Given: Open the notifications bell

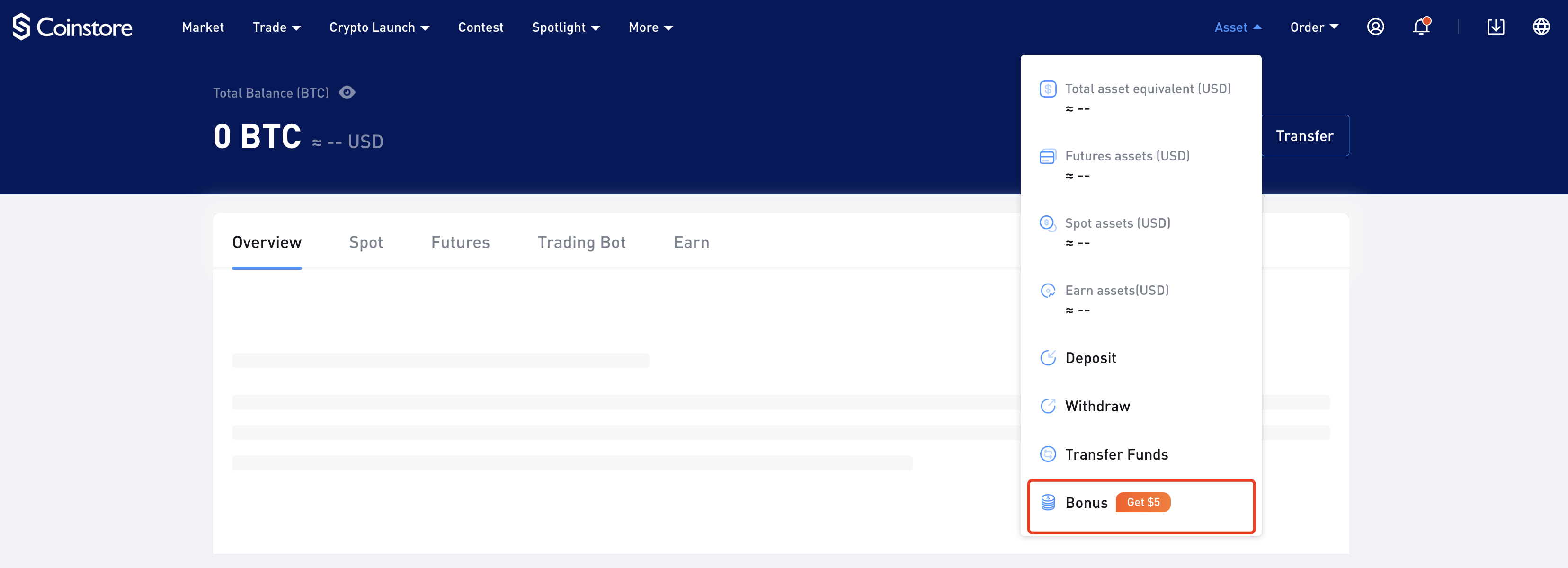Looking at the screenshot, I should 1421,27.
